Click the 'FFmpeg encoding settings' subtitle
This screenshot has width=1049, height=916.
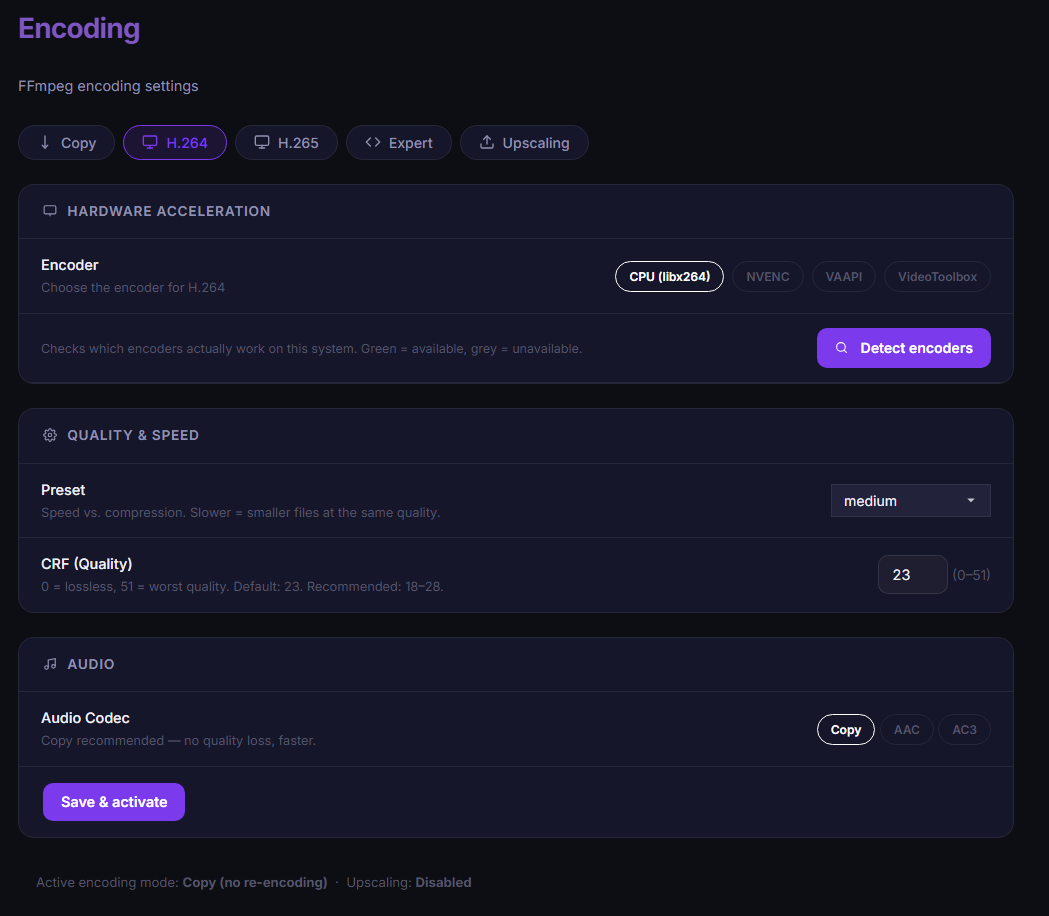coord(108,86)
